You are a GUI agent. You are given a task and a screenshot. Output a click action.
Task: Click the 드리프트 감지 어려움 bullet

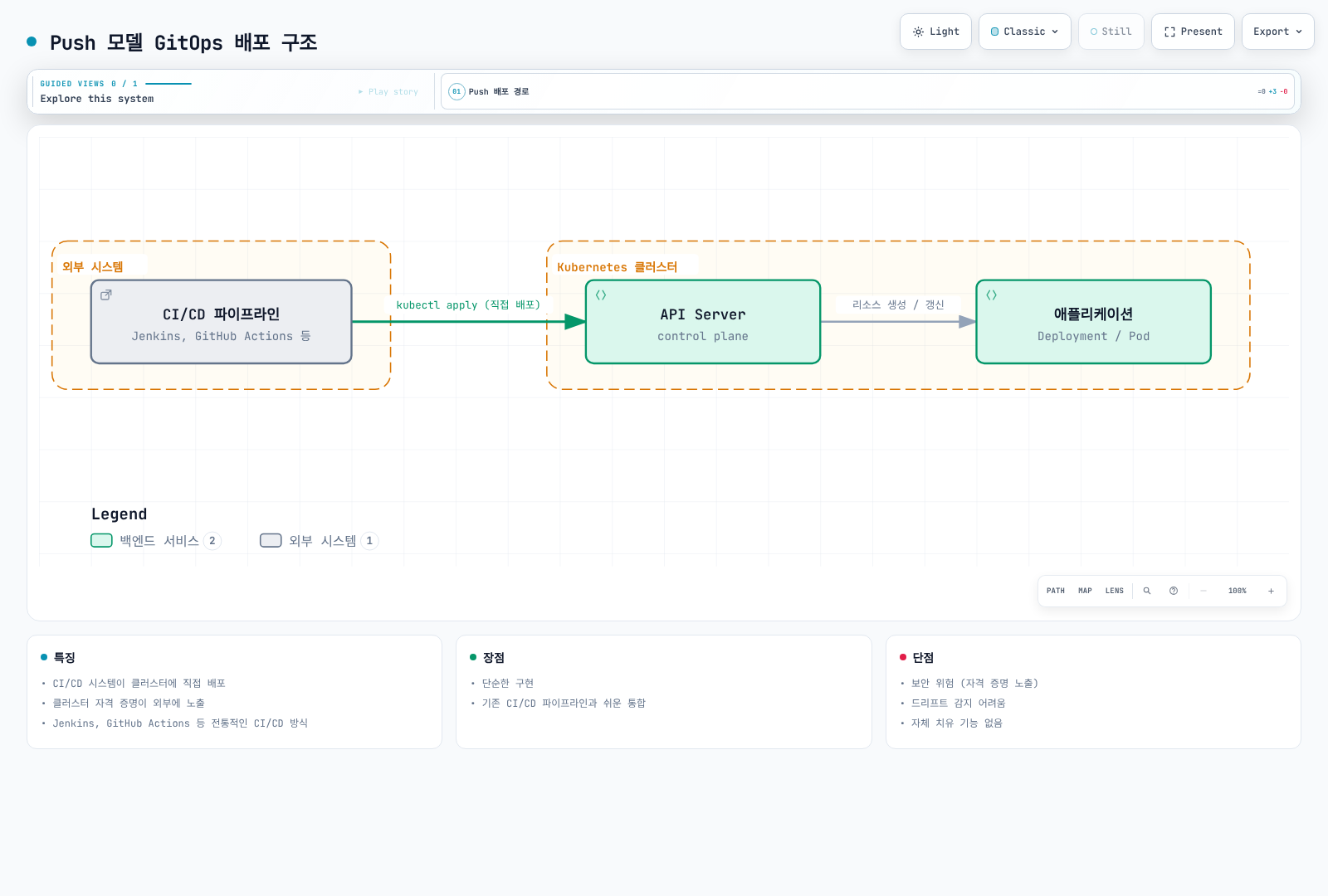(x=959, y=704)
